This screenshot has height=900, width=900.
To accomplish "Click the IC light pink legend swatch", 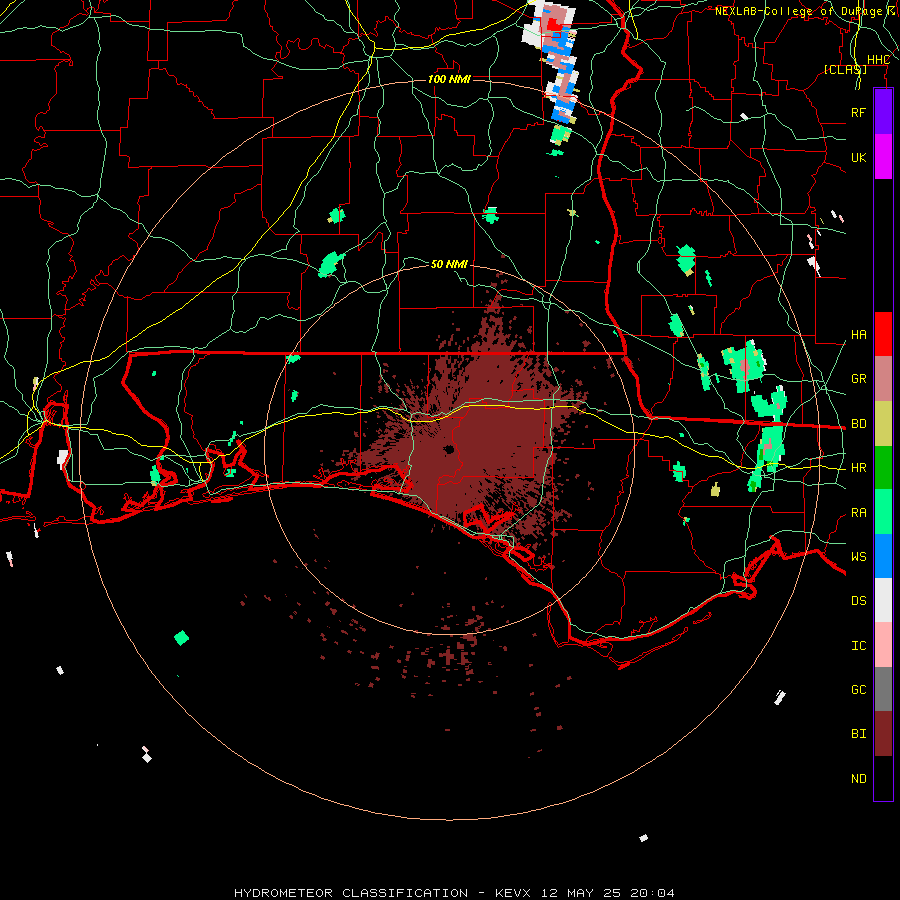I will pyautogui.click(x=883, y=645).
